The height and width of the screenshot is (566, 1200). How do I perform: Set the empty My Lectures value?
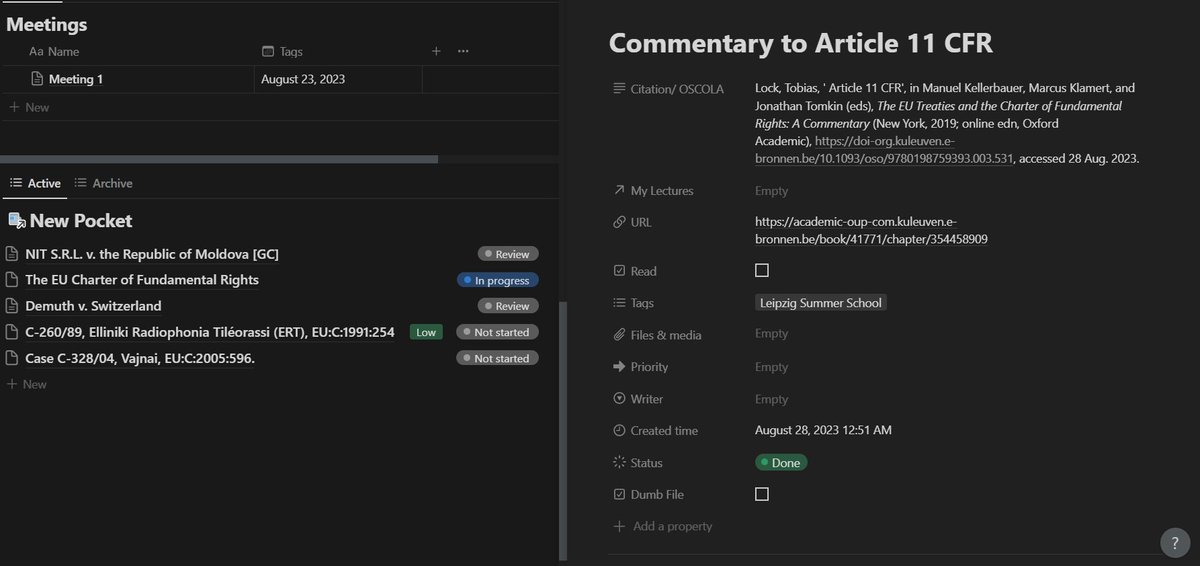(772, 191)
